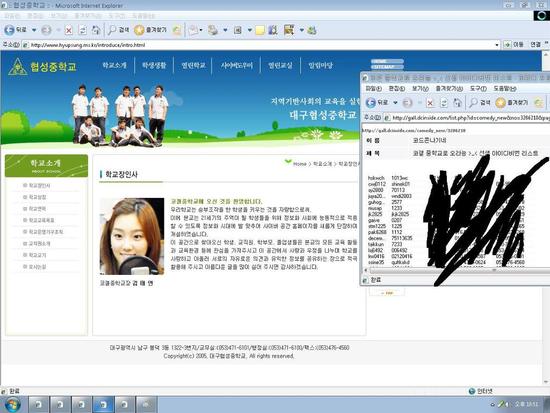The width and height of the screenshot is (550, 413).
Task: Open 알림마당 in the school site navigation
Action: click(320, 65)
